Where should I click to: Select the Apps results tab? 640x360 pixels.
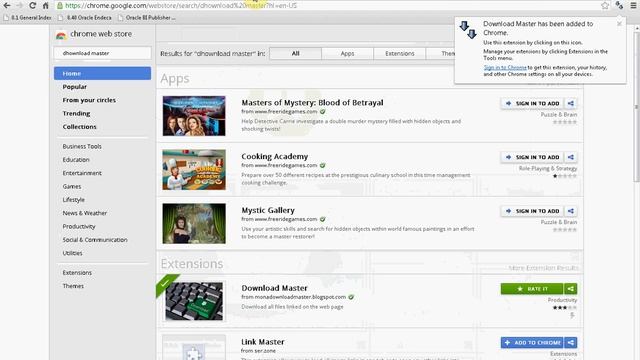click(x=347, y=53)
